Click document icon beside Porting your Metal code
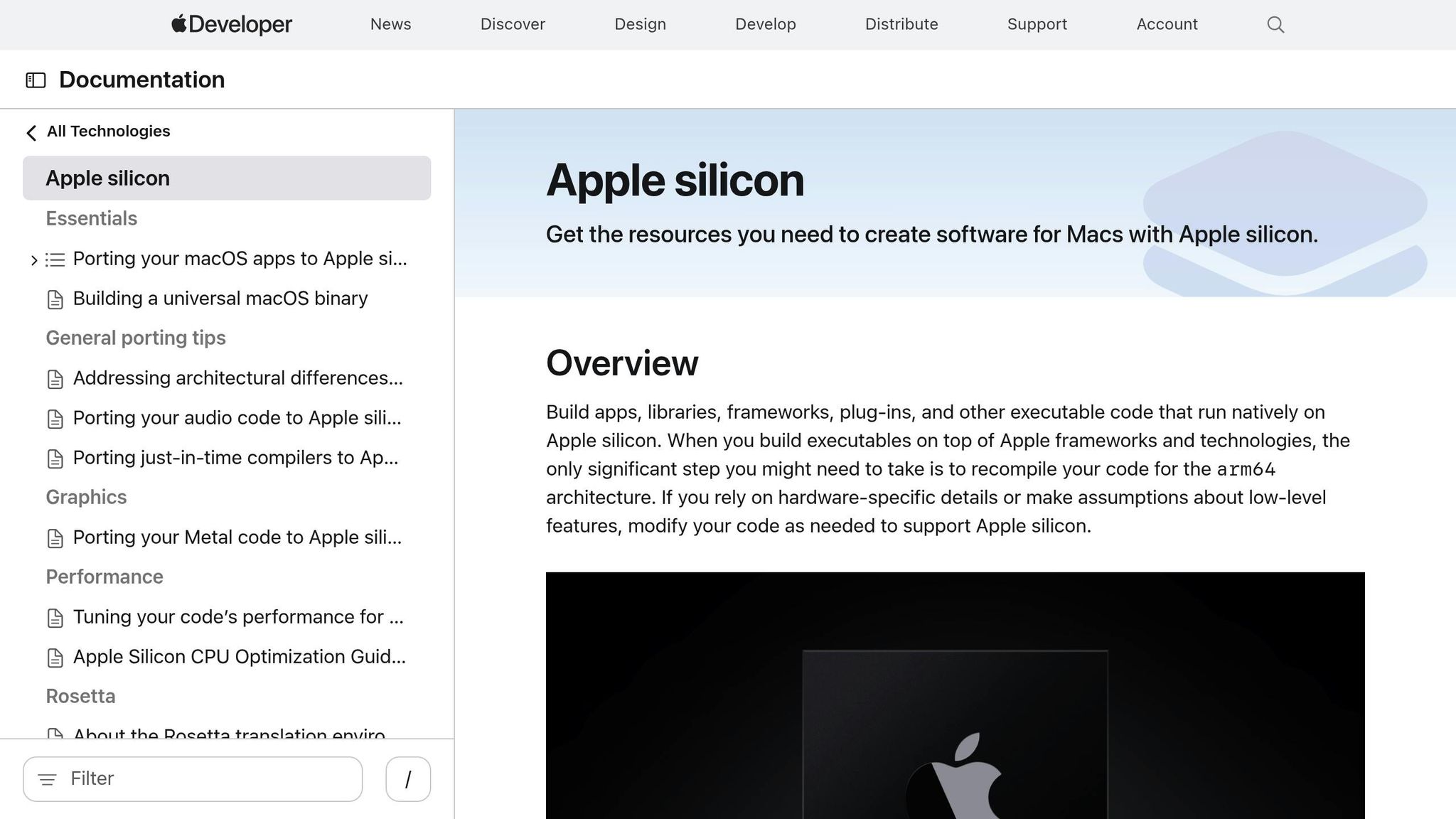Image resolution: width=1456 pixels, height=819 pixels. [x=55, y=538]
